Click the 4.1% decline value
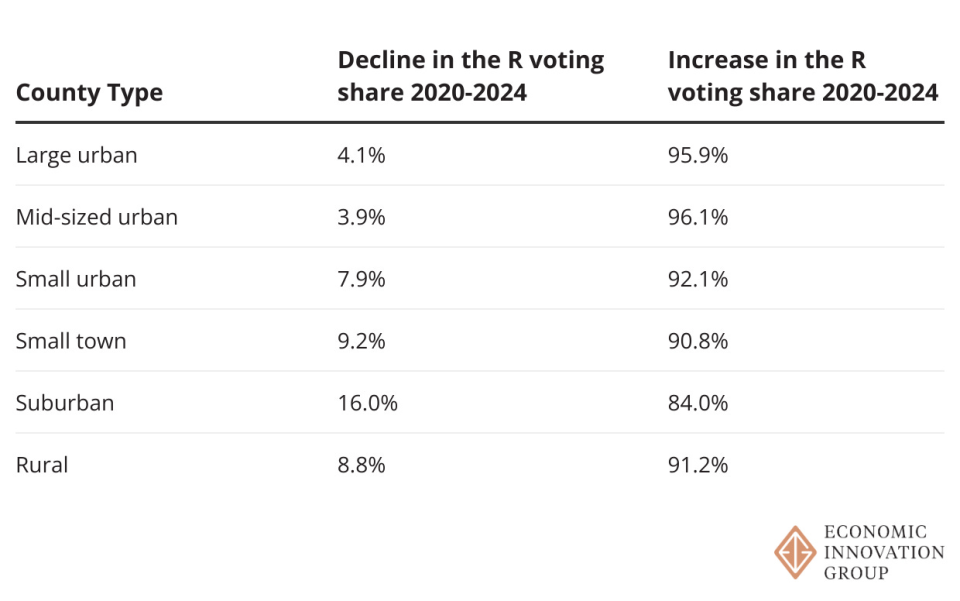The image size is (960, 601). (x=361, y=155)
